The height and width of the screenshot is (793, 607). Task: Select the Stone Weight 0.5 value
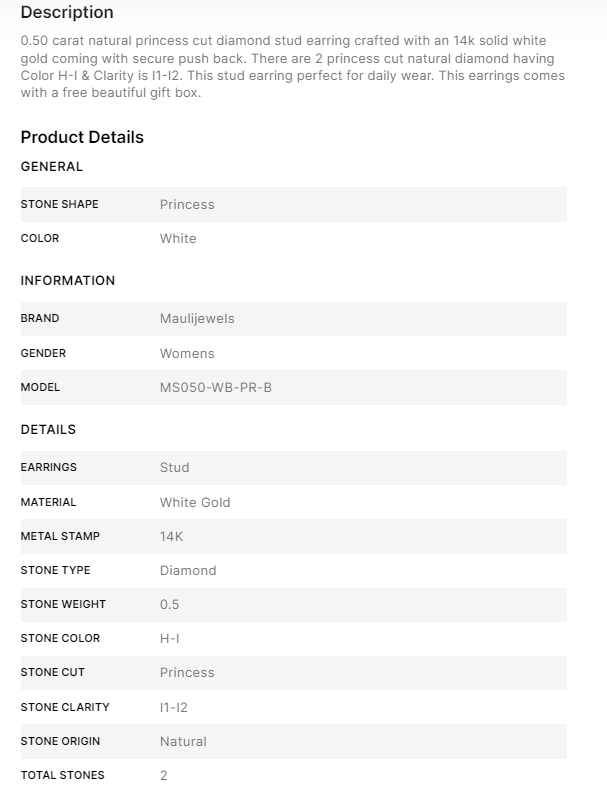click(170, 604)
